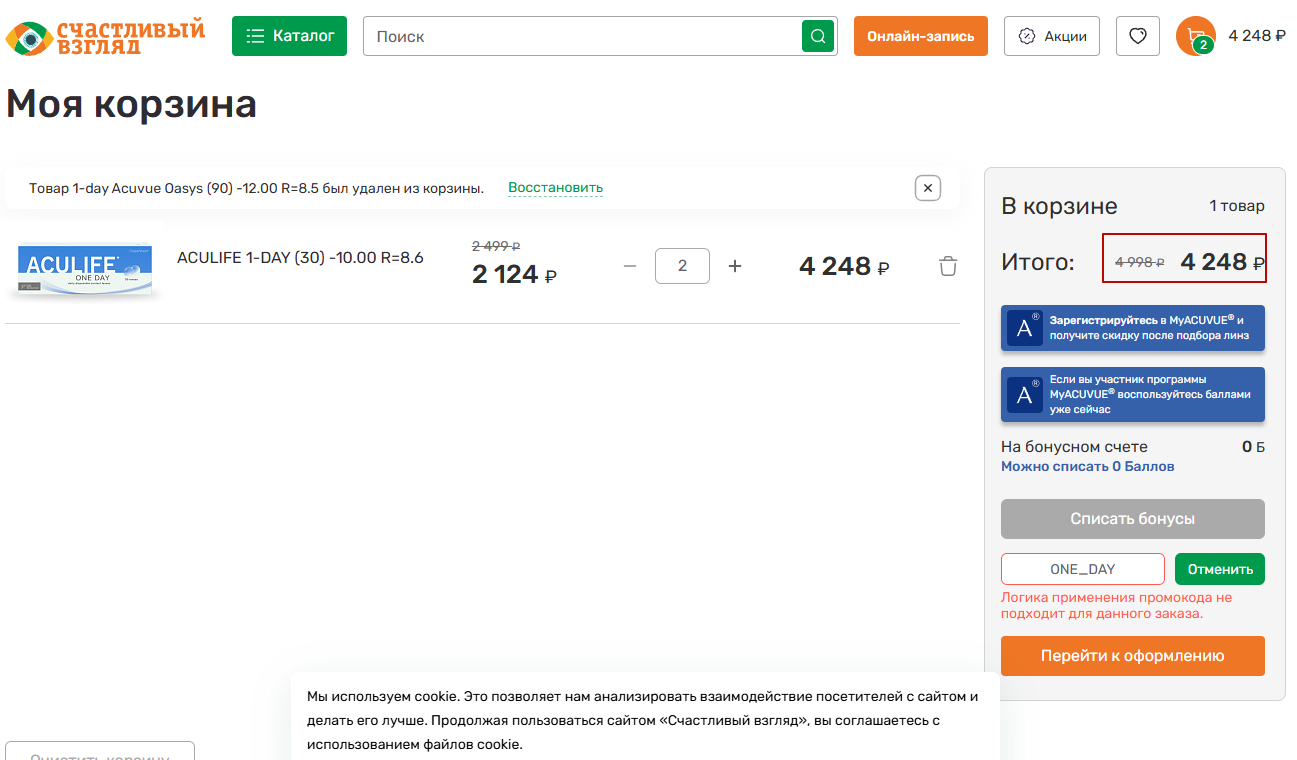Edit the ONE_DAY promo code field
1297x760 pixels.
pyautogui.click(x=1083, y=569)
